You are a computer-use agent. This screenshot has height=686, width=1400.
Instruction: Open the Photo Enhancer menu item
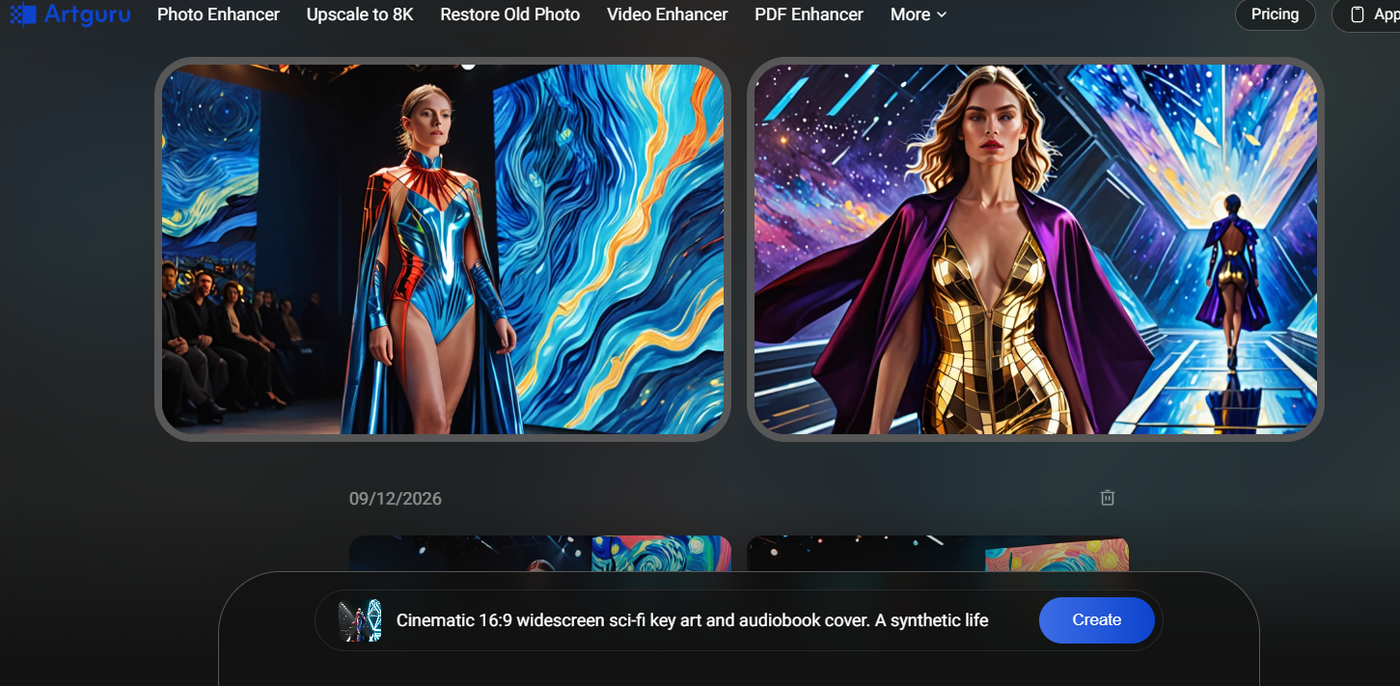point(218,15)
